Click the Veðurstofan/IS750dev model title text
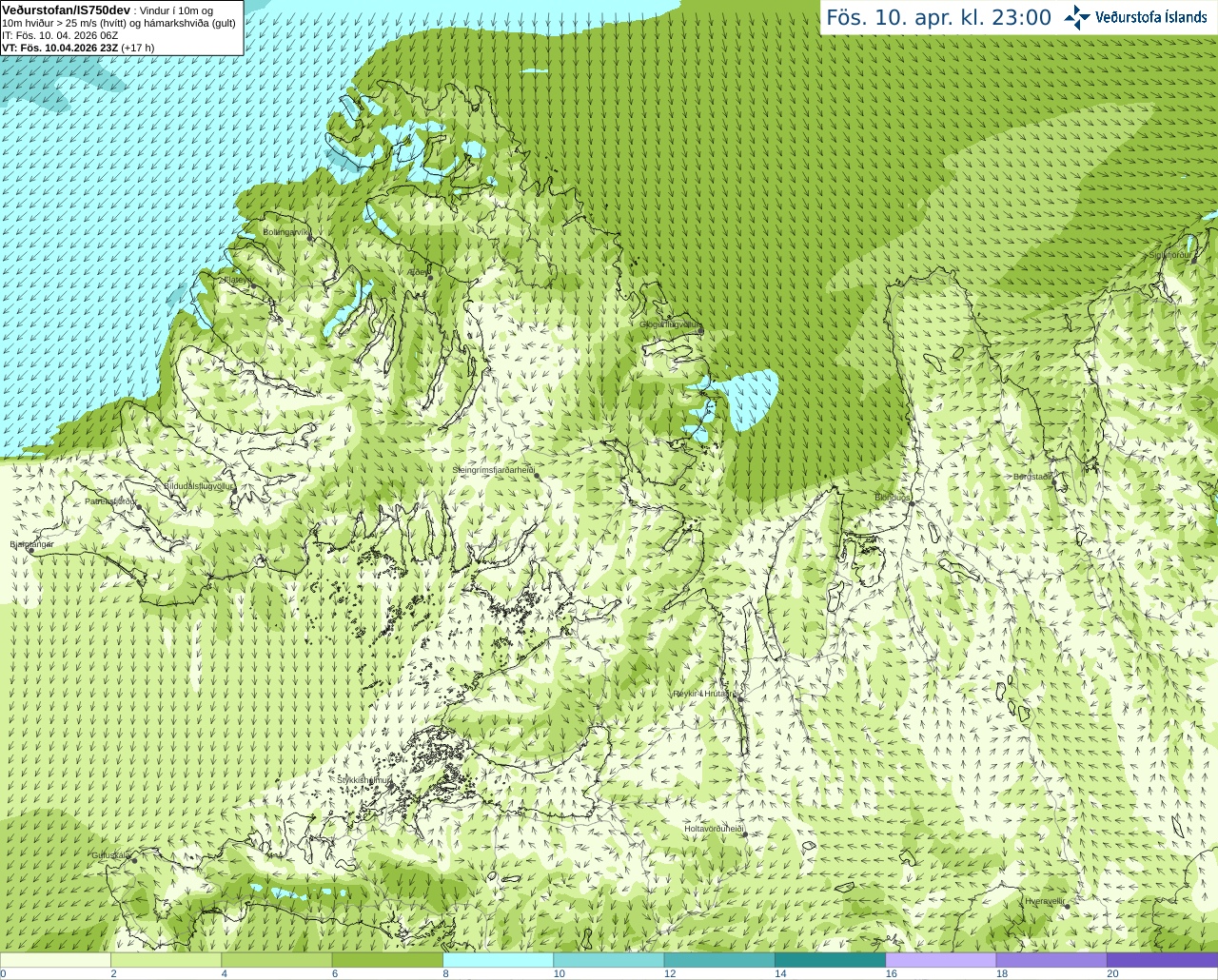The height and width of the screenshot is (980, 1218). (66, 10)
